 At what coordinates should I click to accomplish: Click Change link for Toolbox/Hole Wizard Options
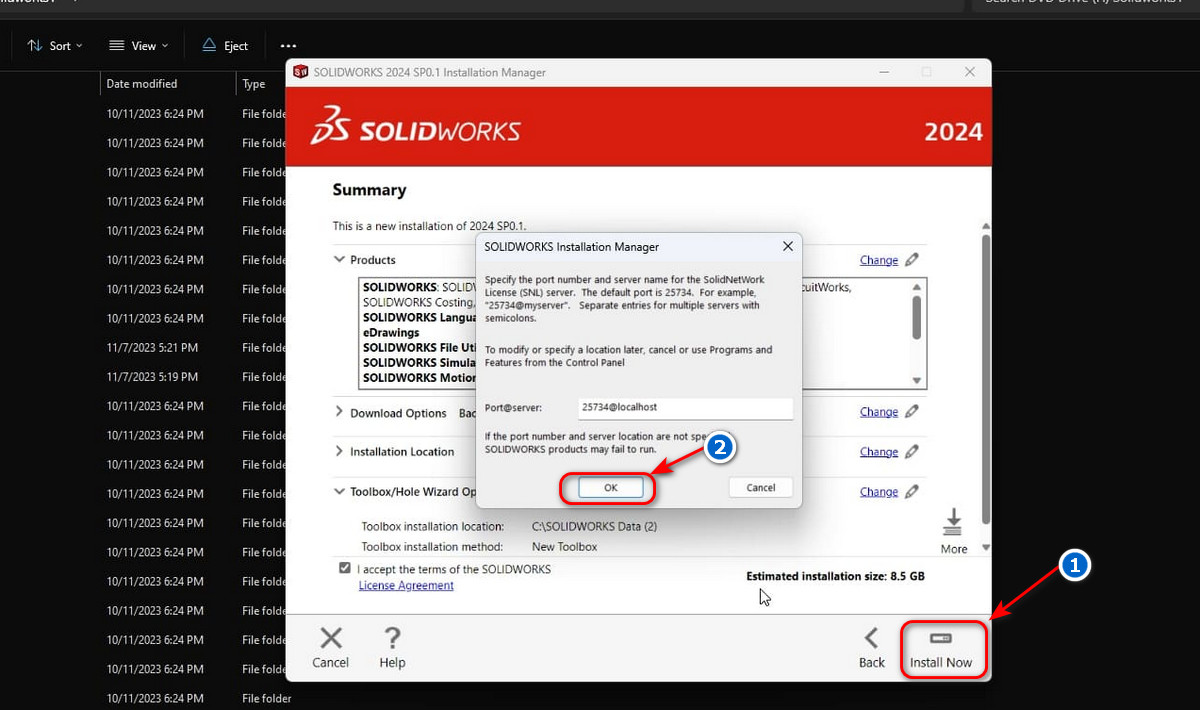(x=879, y=492)
